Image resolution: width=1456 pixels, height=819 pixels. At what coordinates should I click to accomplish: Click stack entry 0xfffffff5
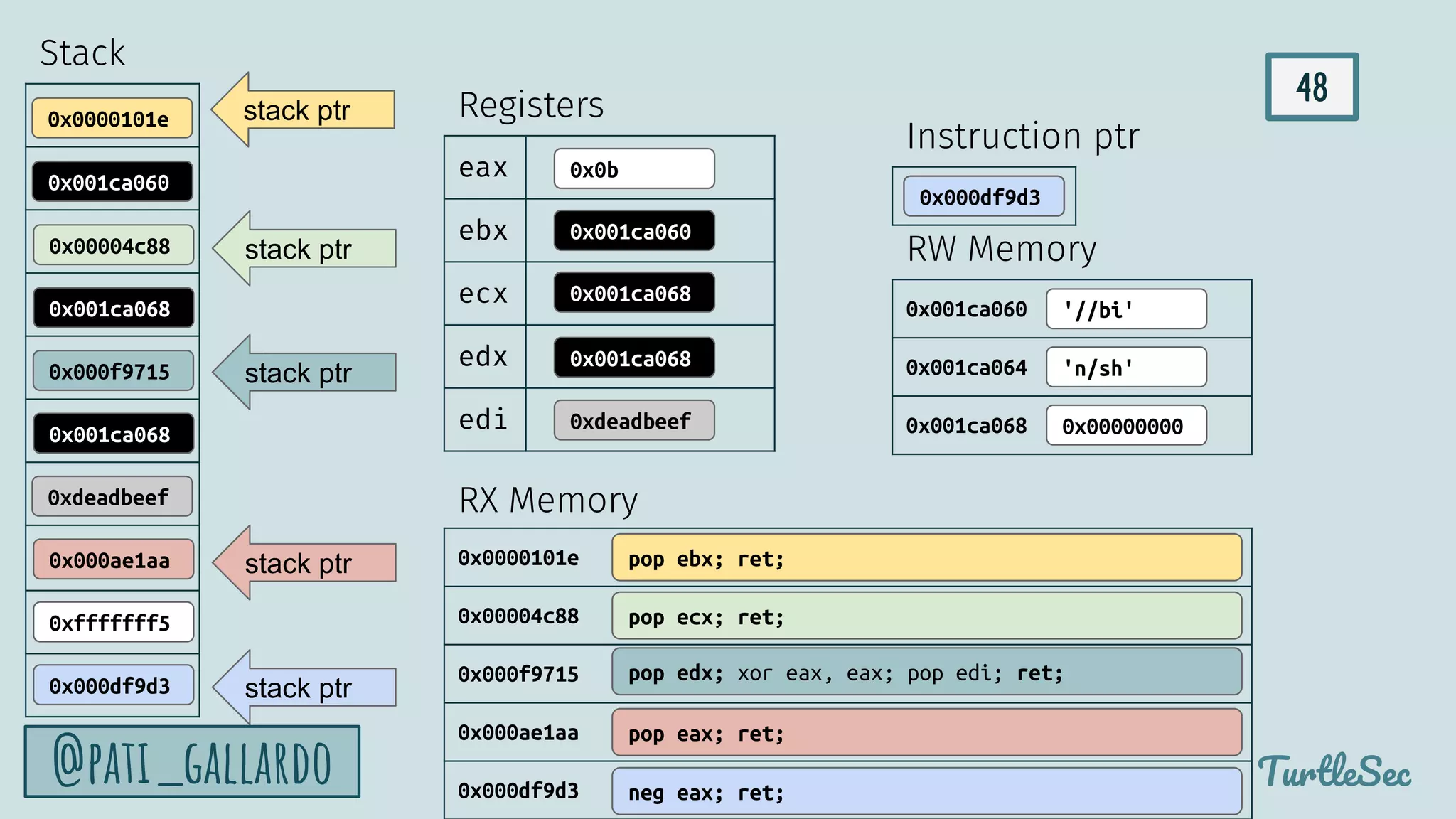[x=112, y=623]
